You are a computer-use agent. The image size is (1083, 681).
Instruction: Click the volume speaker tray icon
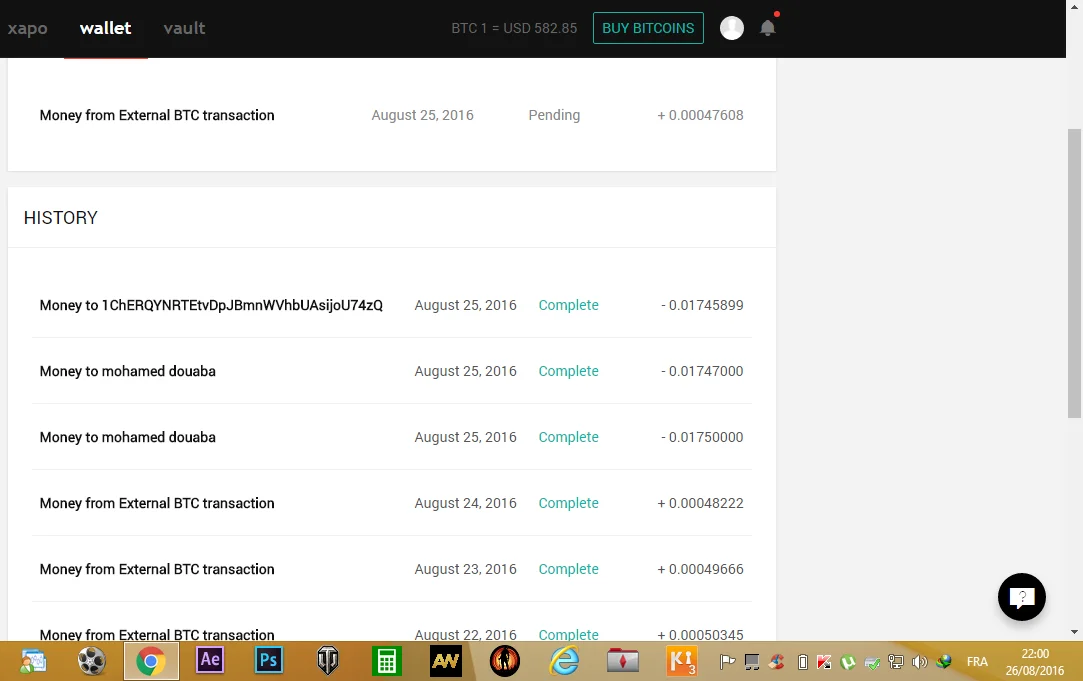tap(919, 662)
